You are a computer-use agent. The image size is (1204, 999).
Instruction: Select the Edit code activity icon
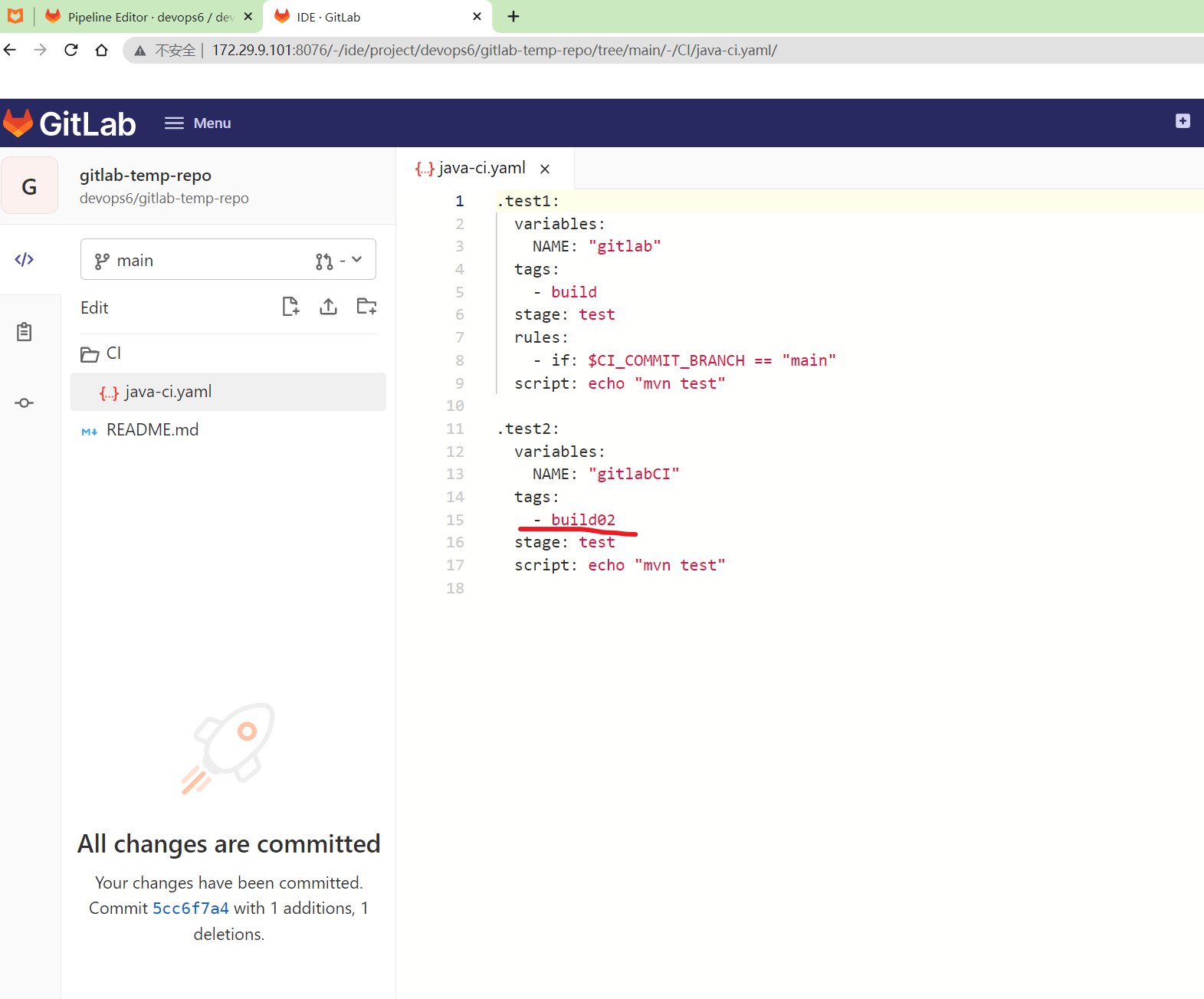[25, 260]
